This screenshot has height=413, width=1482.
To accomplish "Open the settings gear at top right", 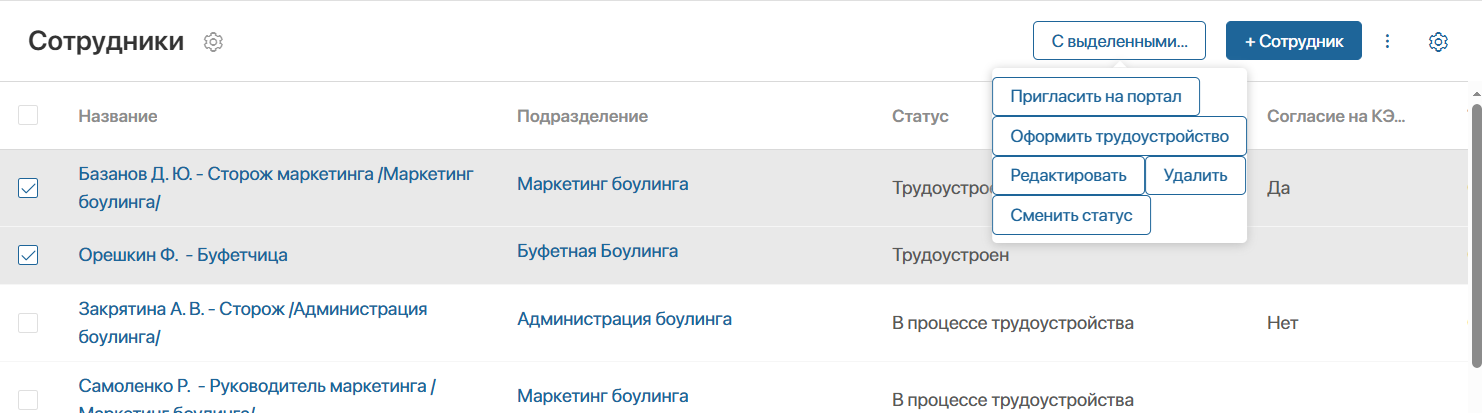I will 1438,42.
